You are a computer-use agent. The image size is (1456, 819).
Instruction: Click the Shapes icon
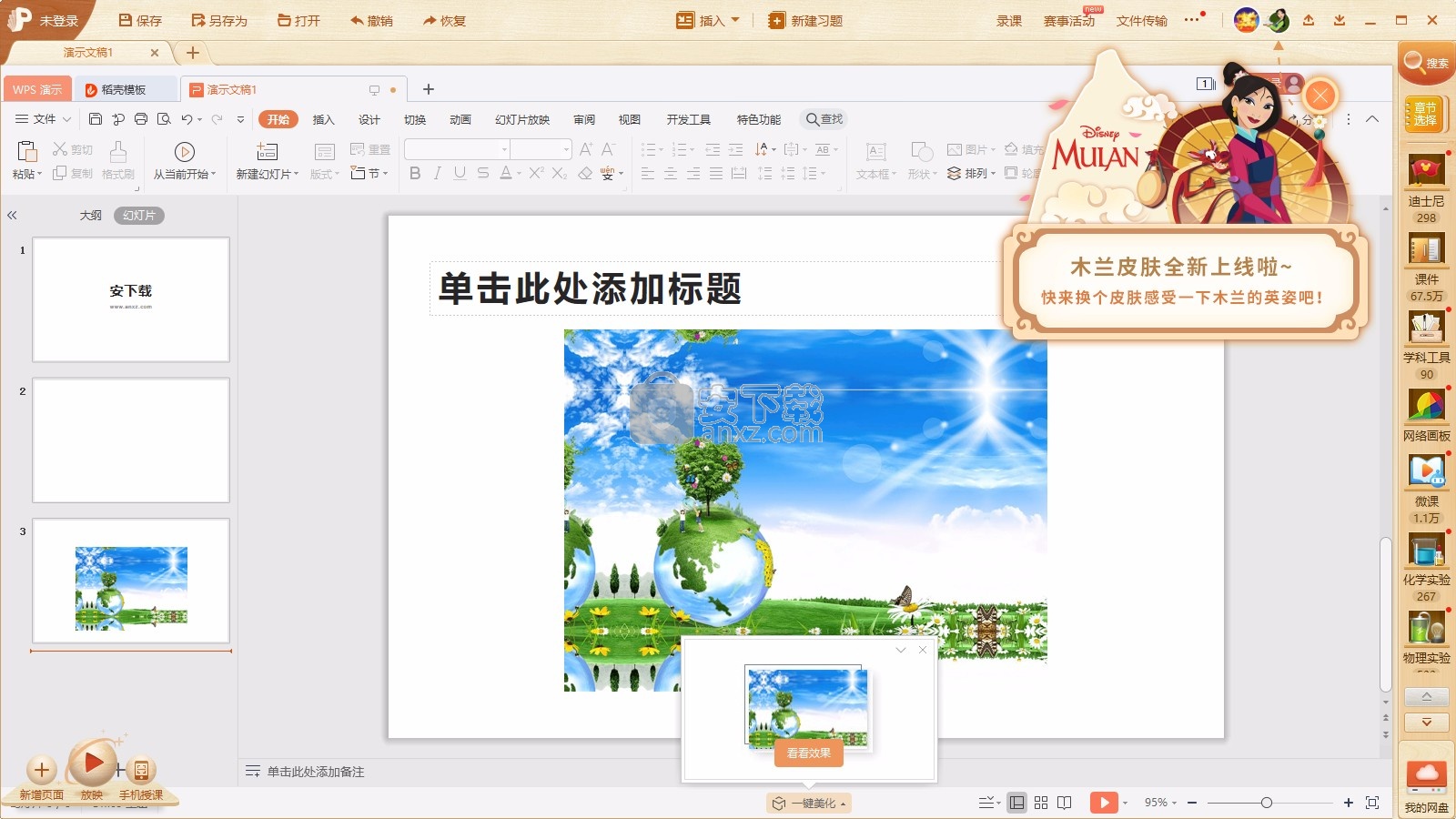(921, 151)
